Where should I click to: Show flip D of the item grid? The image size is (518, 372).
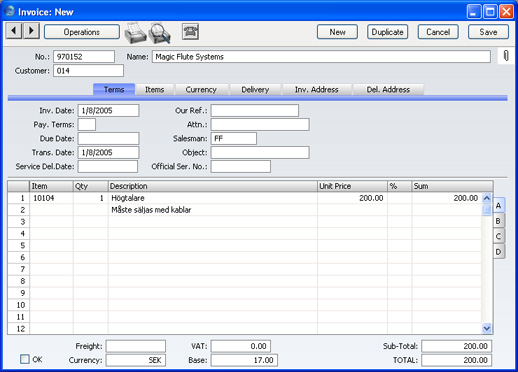499,251
